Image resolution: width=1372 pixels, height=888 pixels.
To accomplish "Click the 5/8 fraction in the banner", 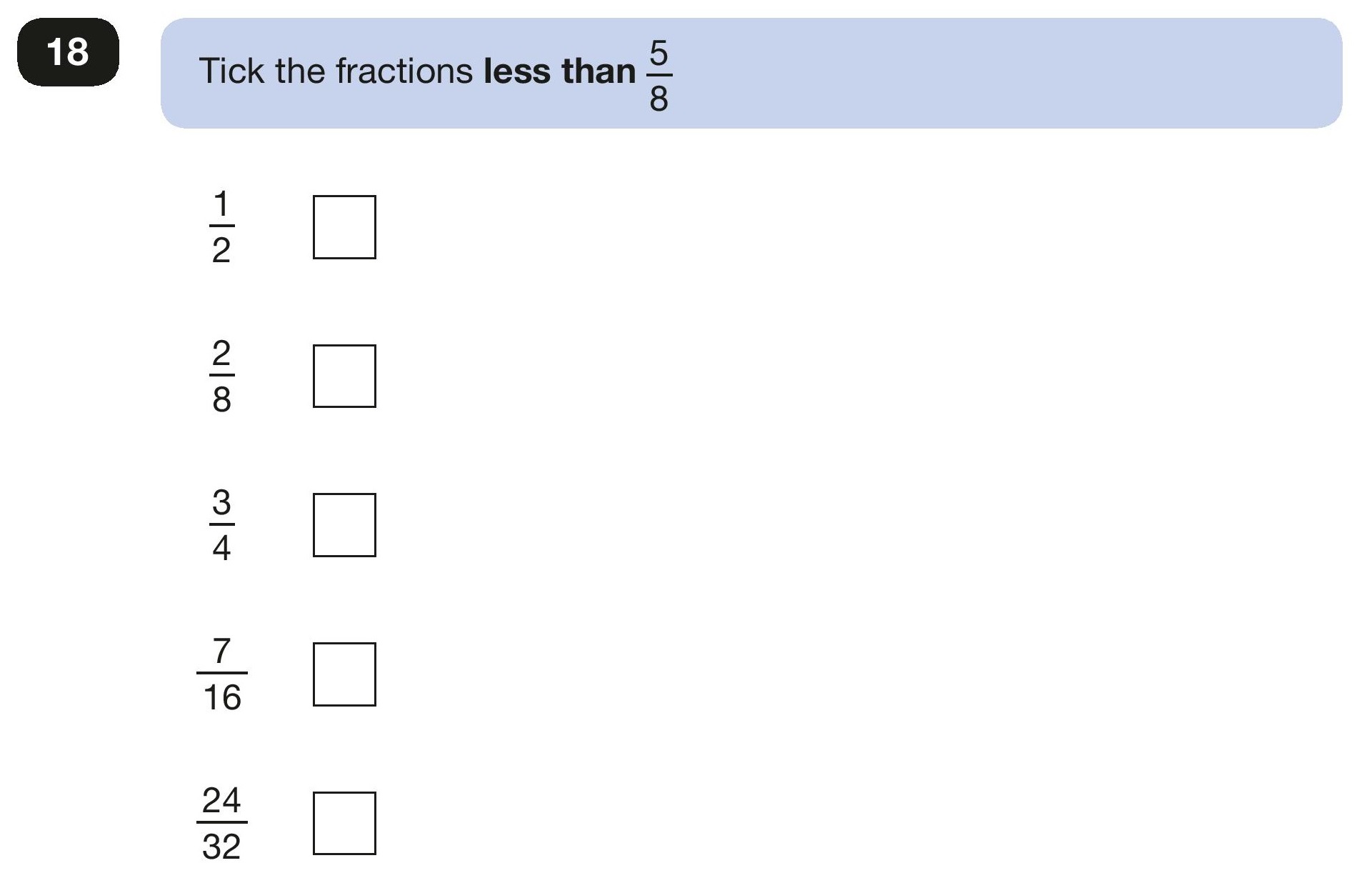I will tap(659, 76).
